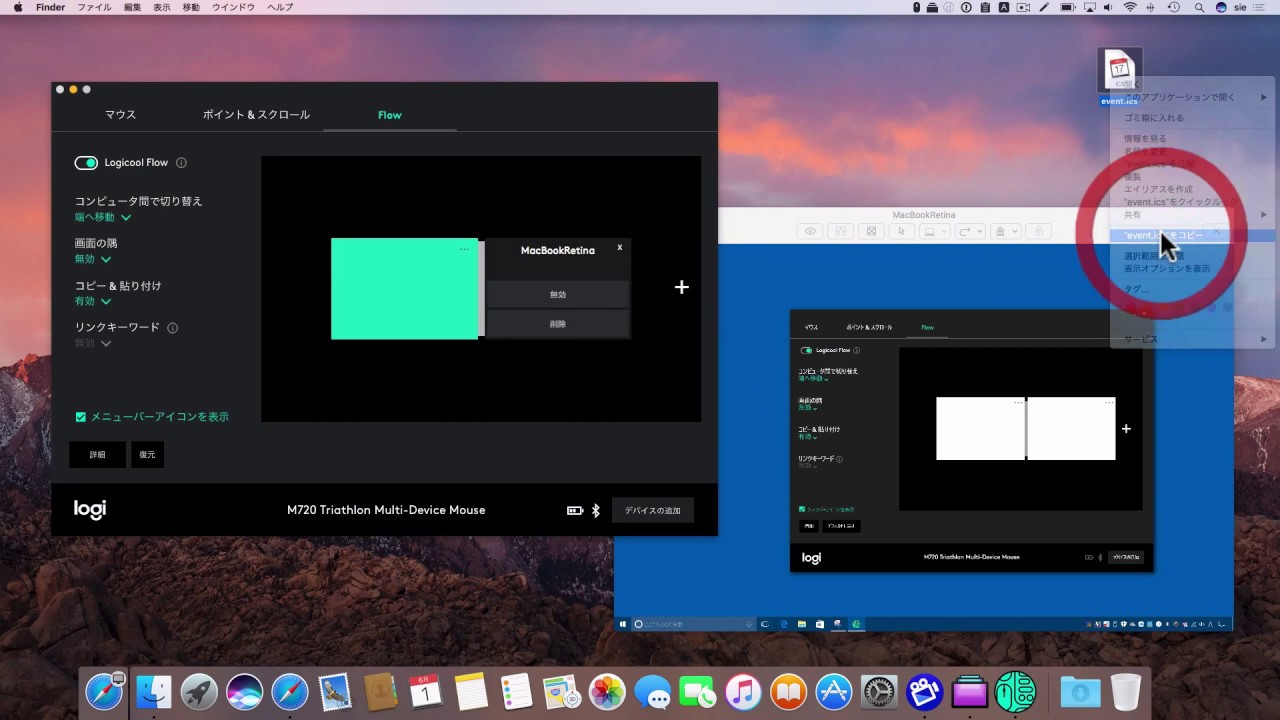Open Finder from the Dock
Viewport: 1280px width, 720px height.
[153, 691]
